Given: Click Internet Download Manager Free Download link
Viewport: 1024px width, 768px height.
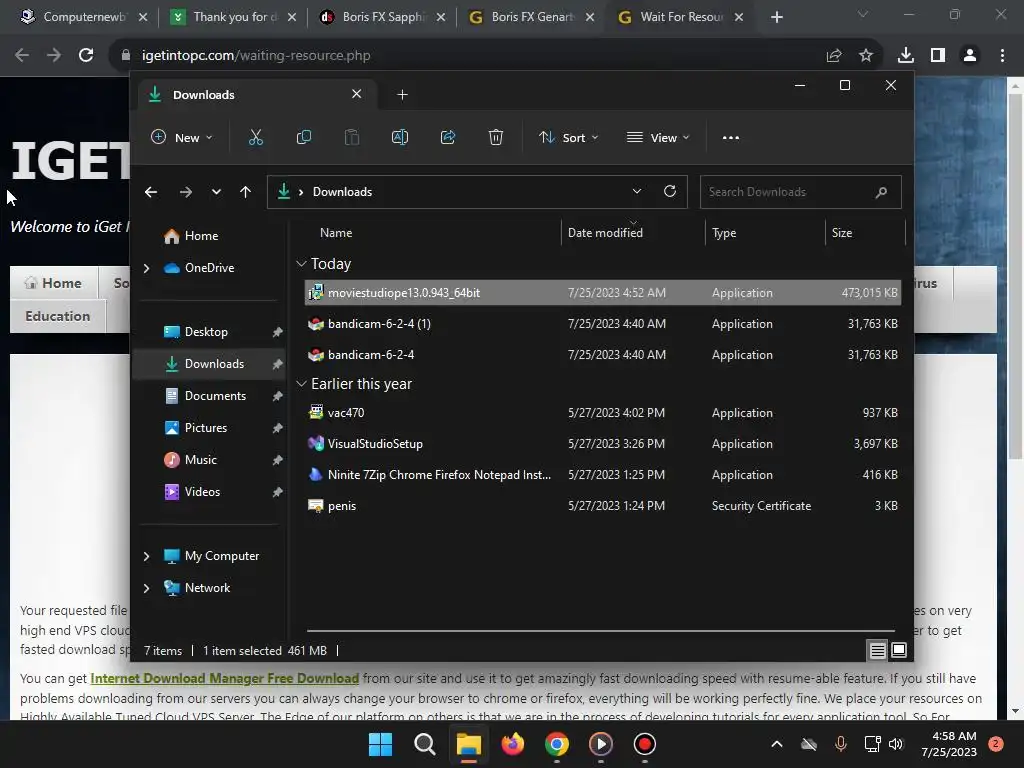Looking at the screenshot, I should (225, 679).
